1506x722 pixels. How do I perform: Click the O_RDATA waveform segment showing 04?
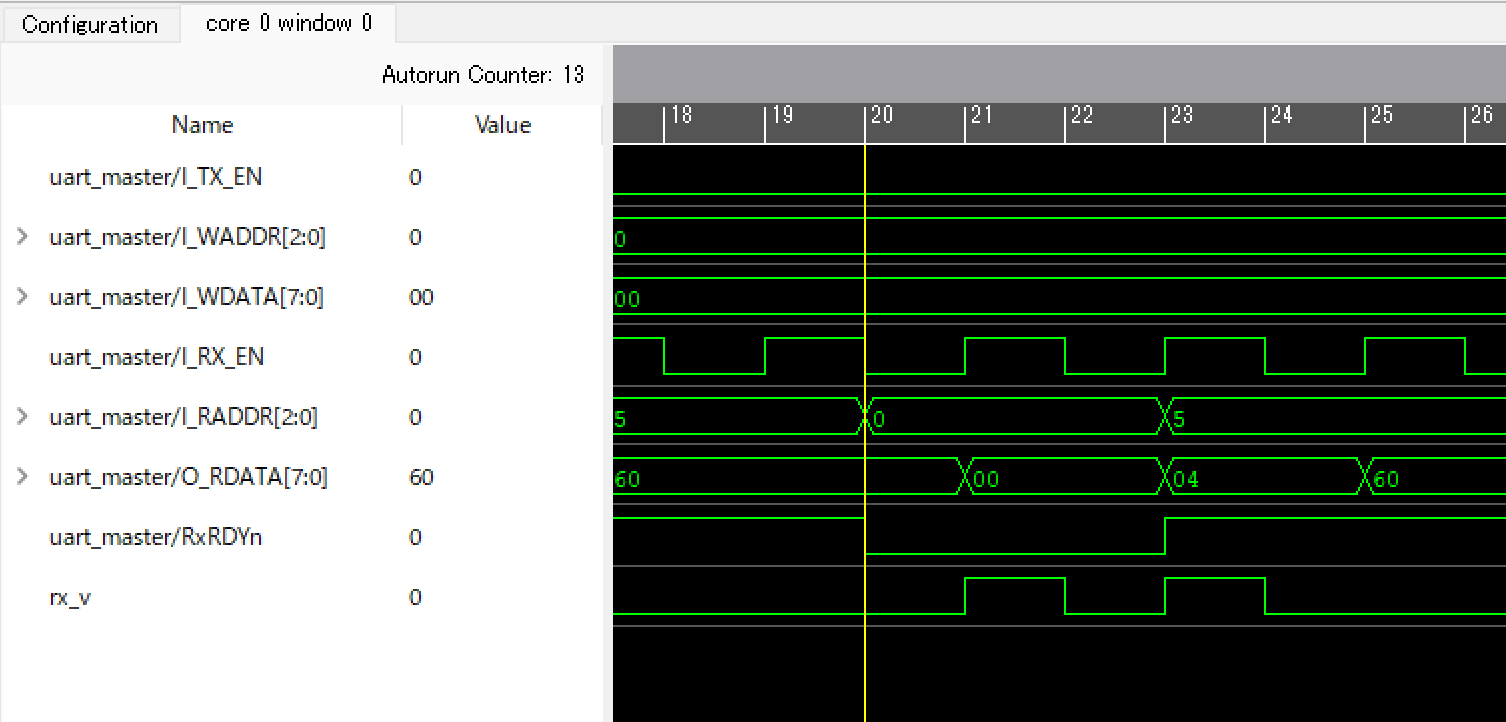pyautogui.click(x=1262, y=477)
